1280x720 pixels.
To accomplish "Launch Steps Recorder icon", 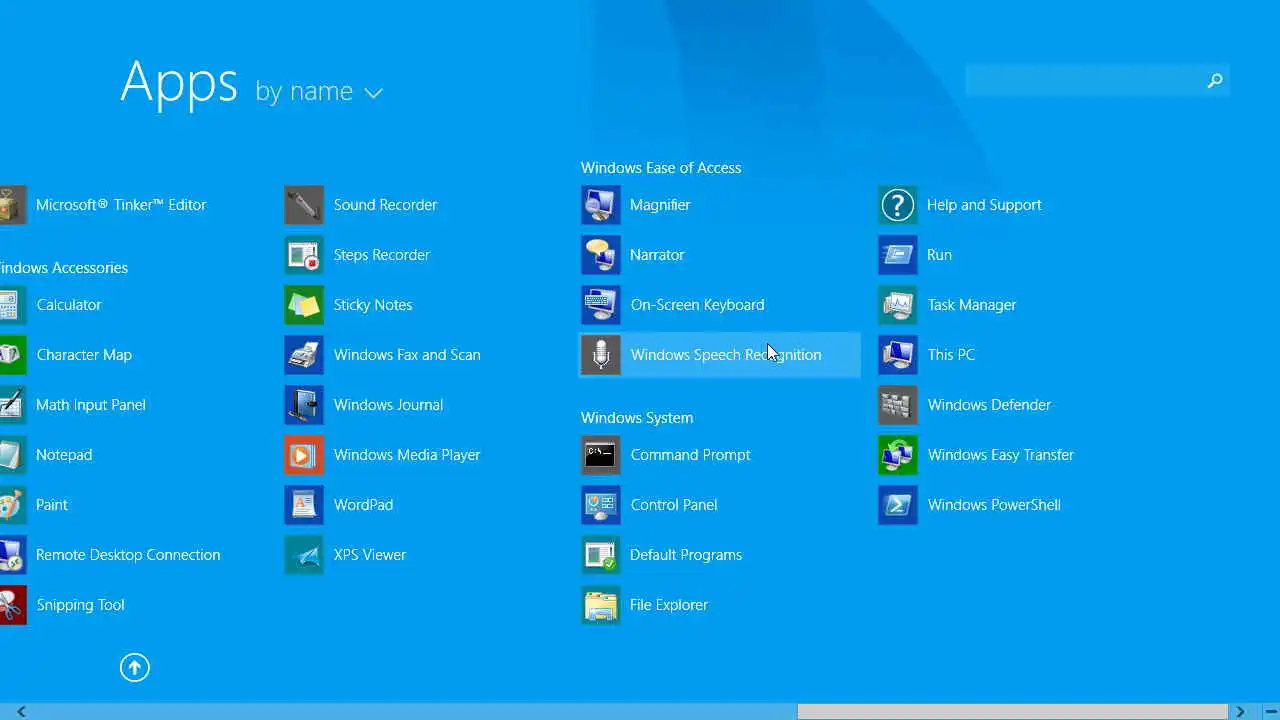I will [x=304, y=255].
